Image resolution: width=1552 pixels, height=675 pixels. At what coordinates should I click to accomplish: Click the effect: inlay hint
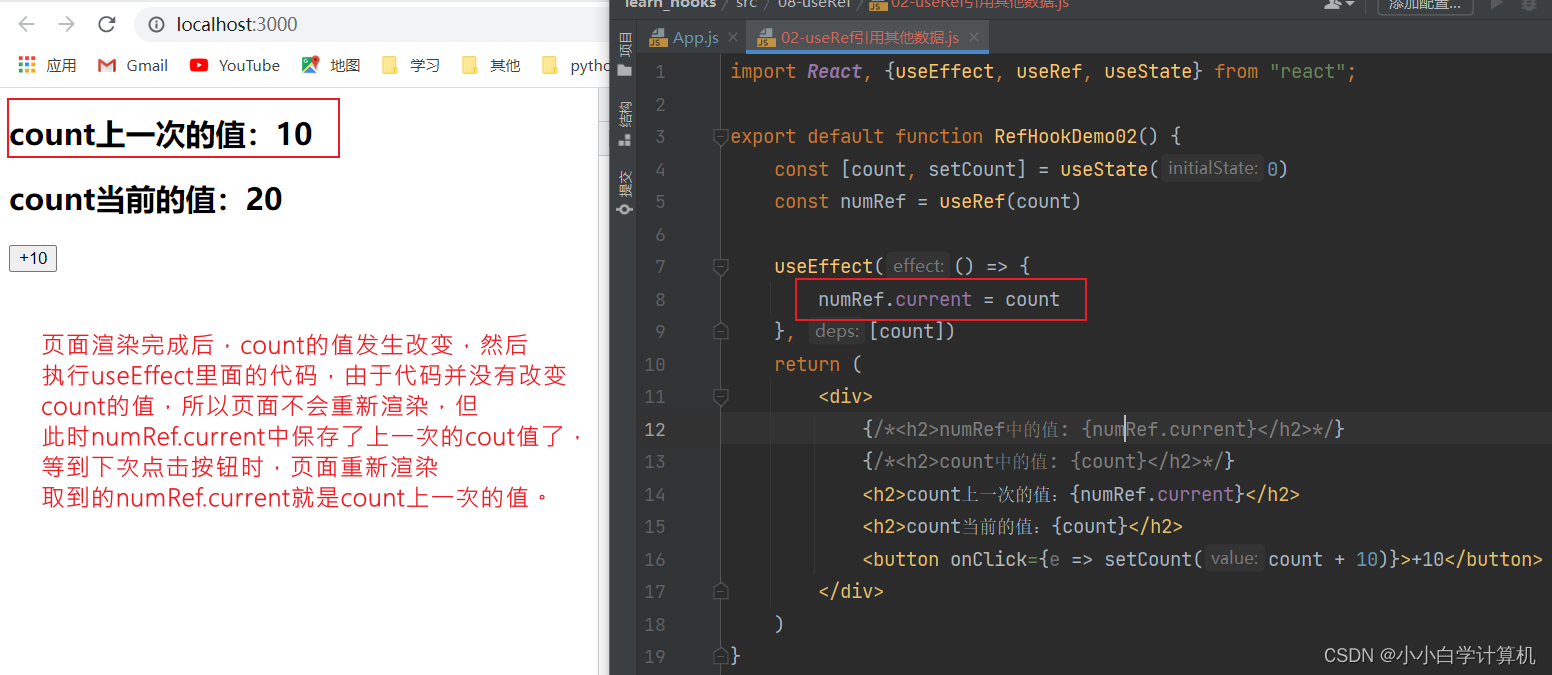coord(918,266)
